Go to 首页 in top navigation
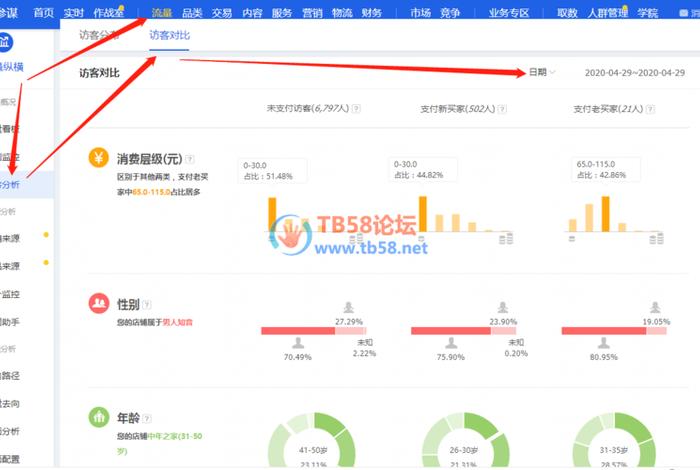 tap(43, 12)
